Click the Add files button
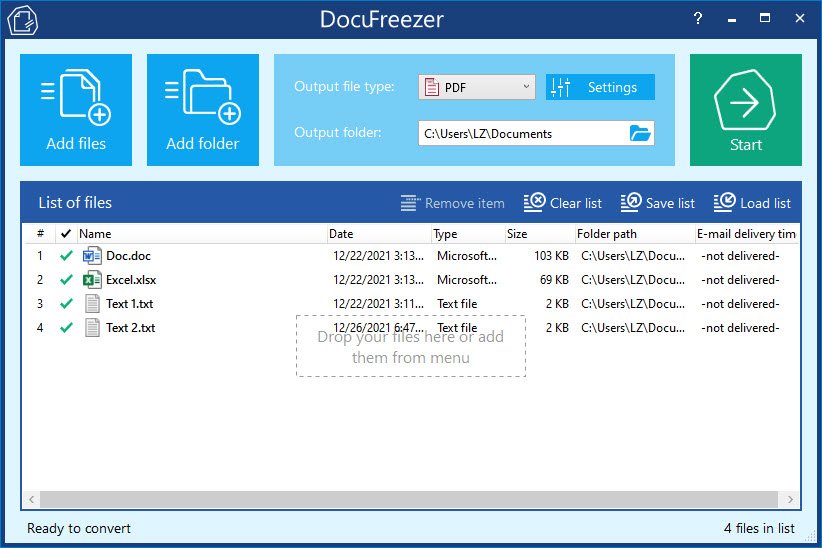Screen dimensions: 822x548 (x=76, y=110)
